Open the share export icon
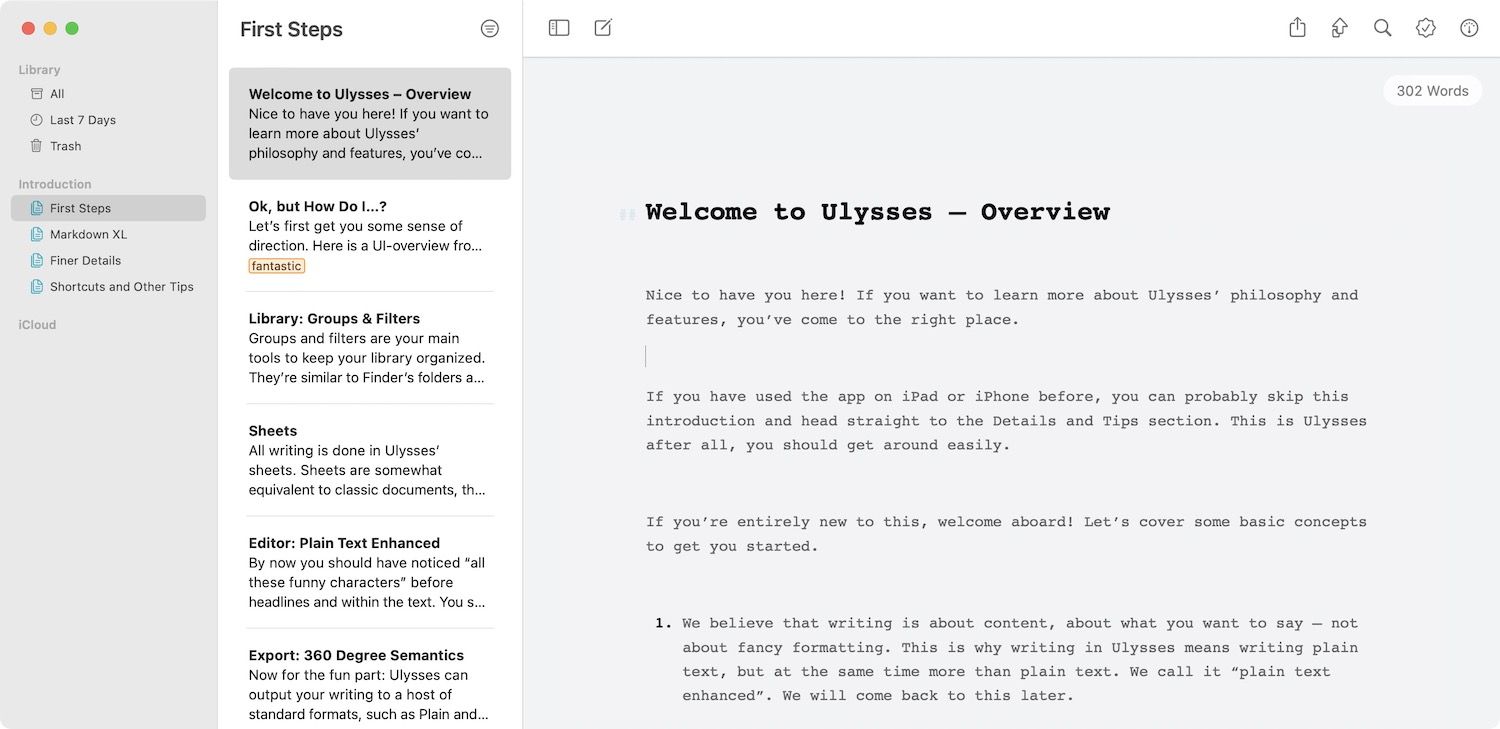Image resolution: width=1500 pixels, height=729 pixels. (x=1297, y=28)
